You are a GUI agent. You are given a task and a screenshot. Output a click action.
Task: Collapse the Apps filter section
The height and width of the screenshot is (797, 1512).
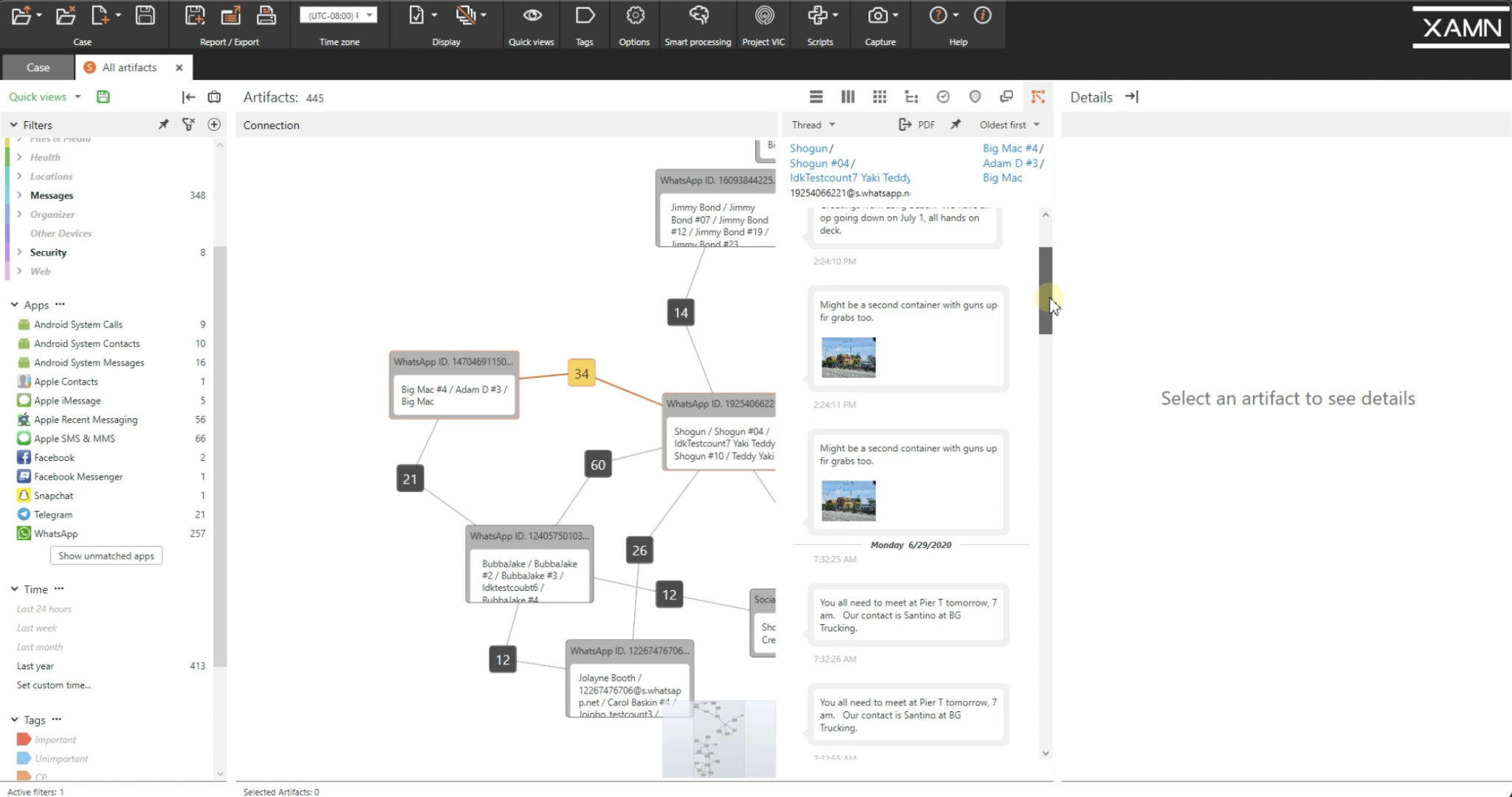[14, 304]
